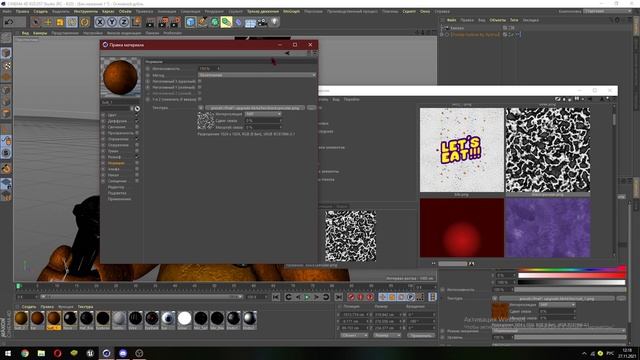Open the Камеры viewport menu
640x360 pixels.
(40, 33)
